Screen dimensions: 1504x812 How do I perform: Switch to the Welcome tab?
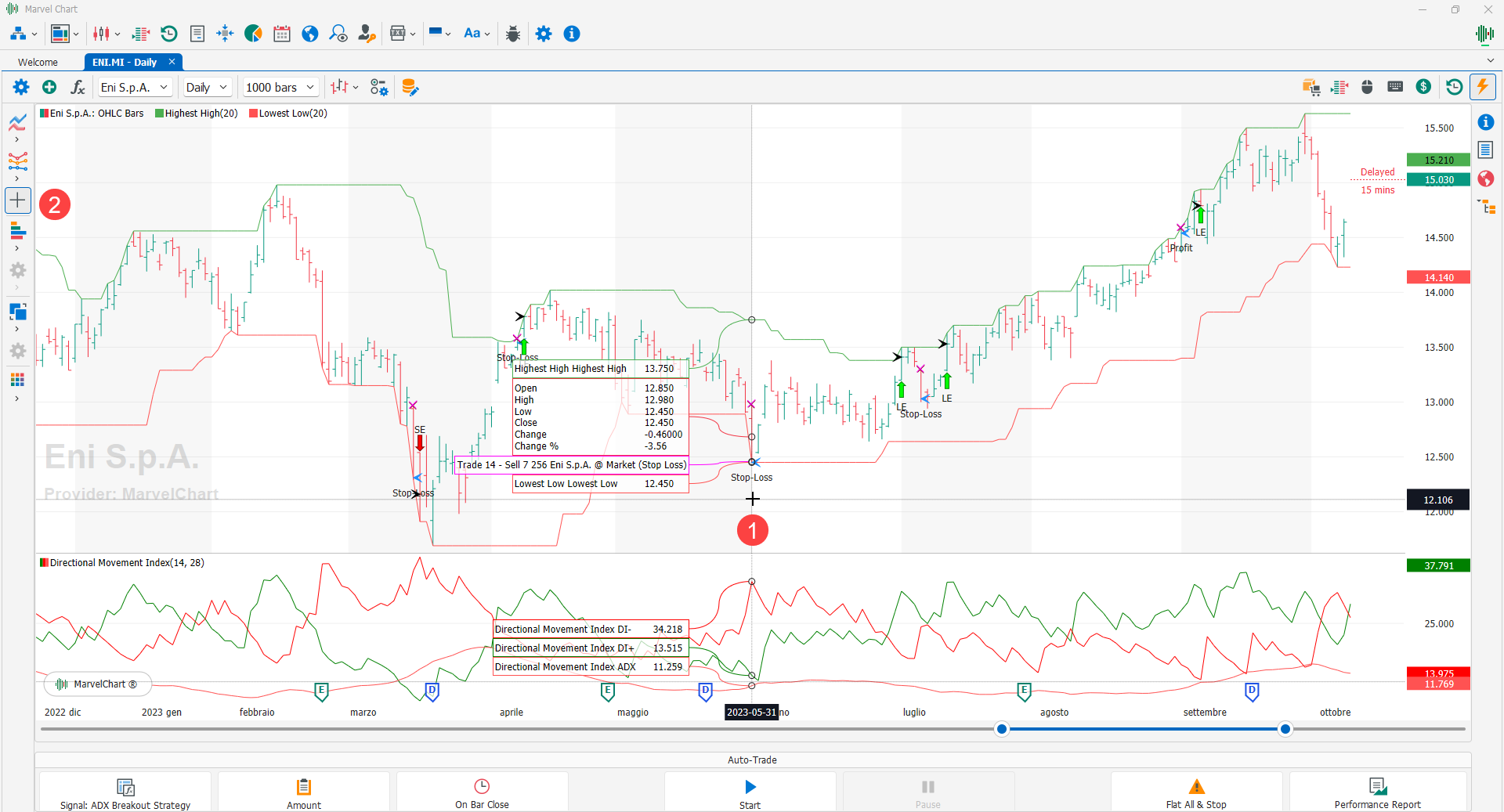pyautogui.click(x=38, y=62)
